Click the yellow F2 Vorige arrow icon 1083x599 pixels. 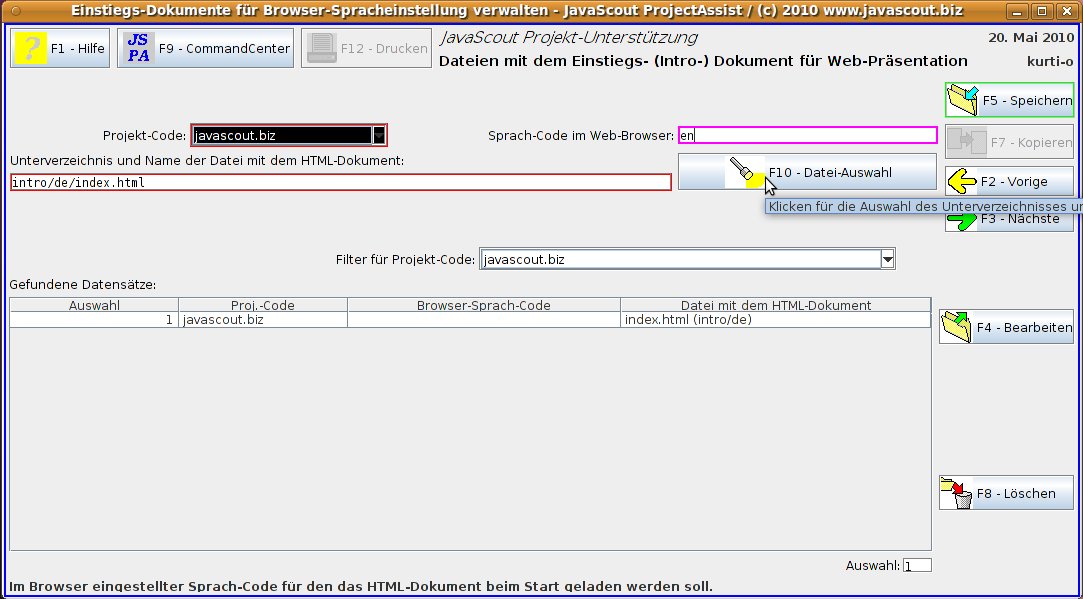point(962,181)
